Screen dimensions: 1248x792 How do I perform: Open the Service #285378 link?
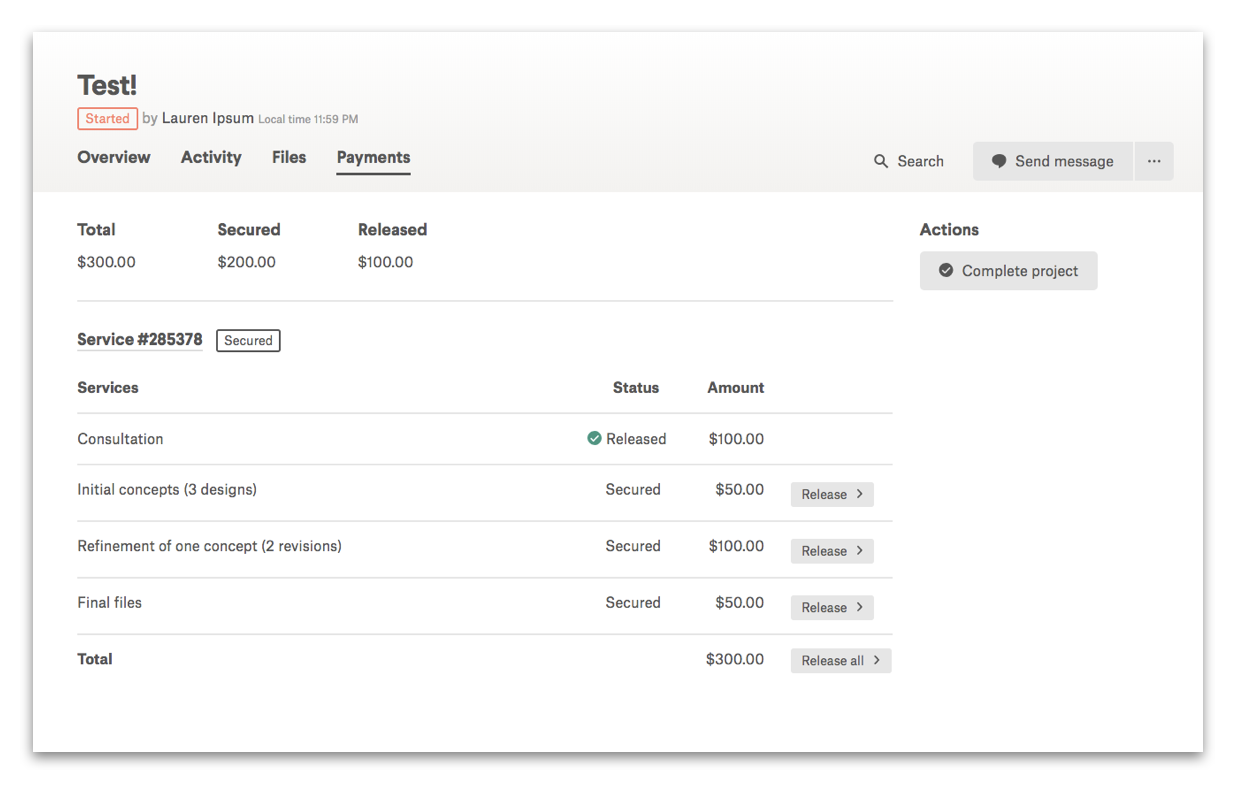click(140, 340)
